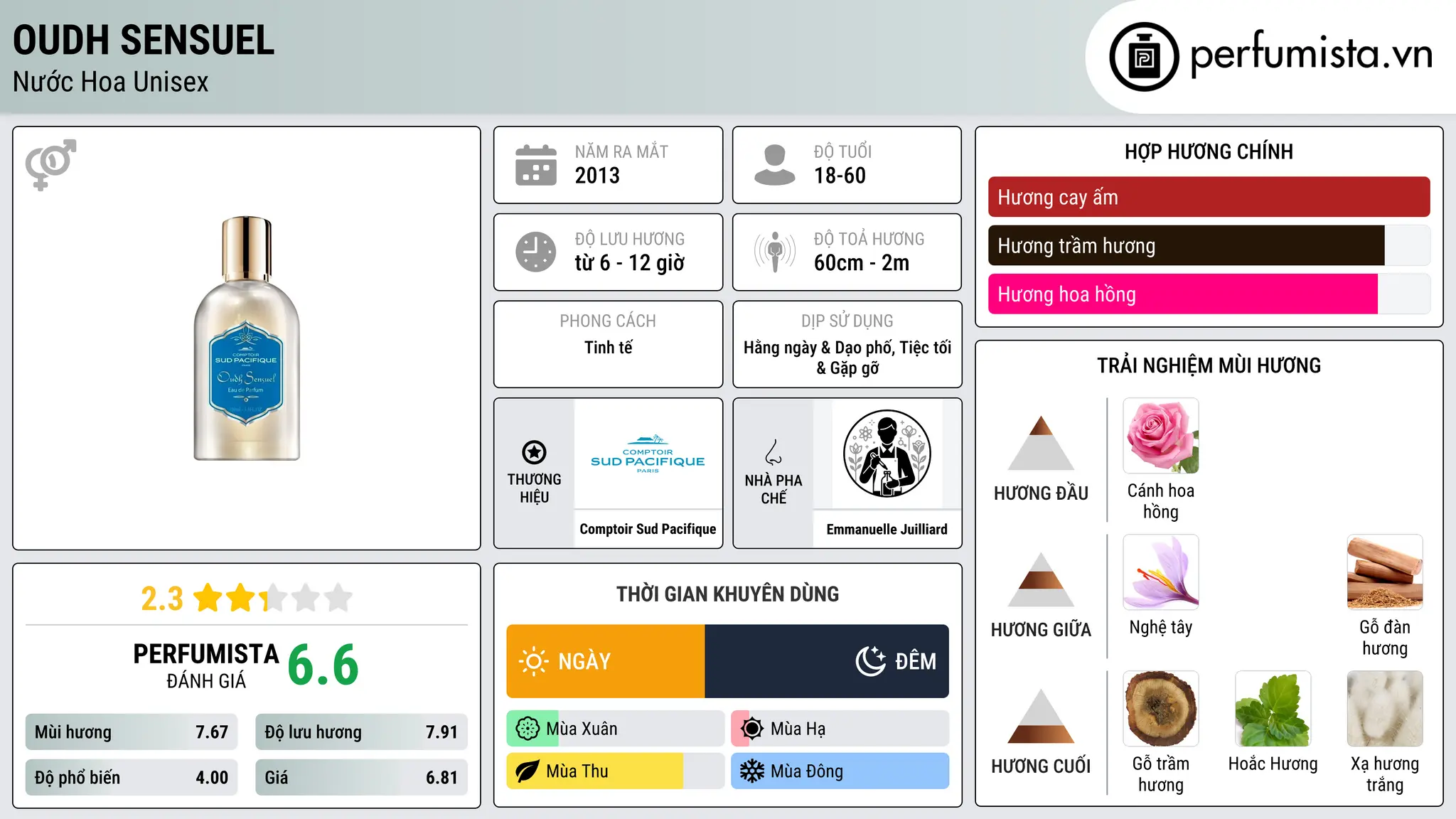Image resolution: width=1456 pixels, height=819 pixels.
Task: Select the Xạ hương trắng white musk image
Action: (1385, 709)
